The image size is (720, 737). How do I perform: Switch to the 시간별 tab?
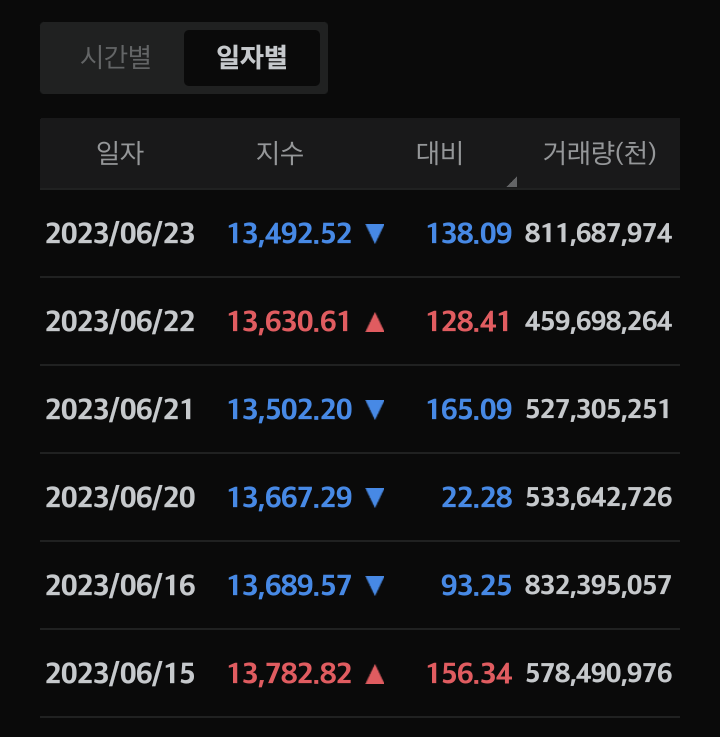pyautogui.click(x=116, y=58)
